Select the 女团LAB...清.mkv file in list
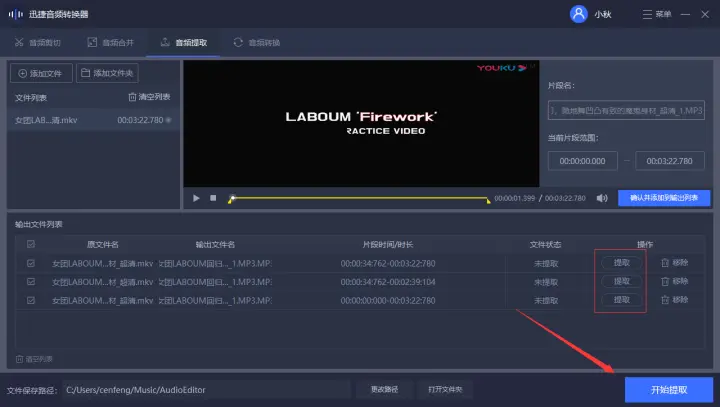The height and width of the screenshot is (407, 720). [x=93, y=120]
